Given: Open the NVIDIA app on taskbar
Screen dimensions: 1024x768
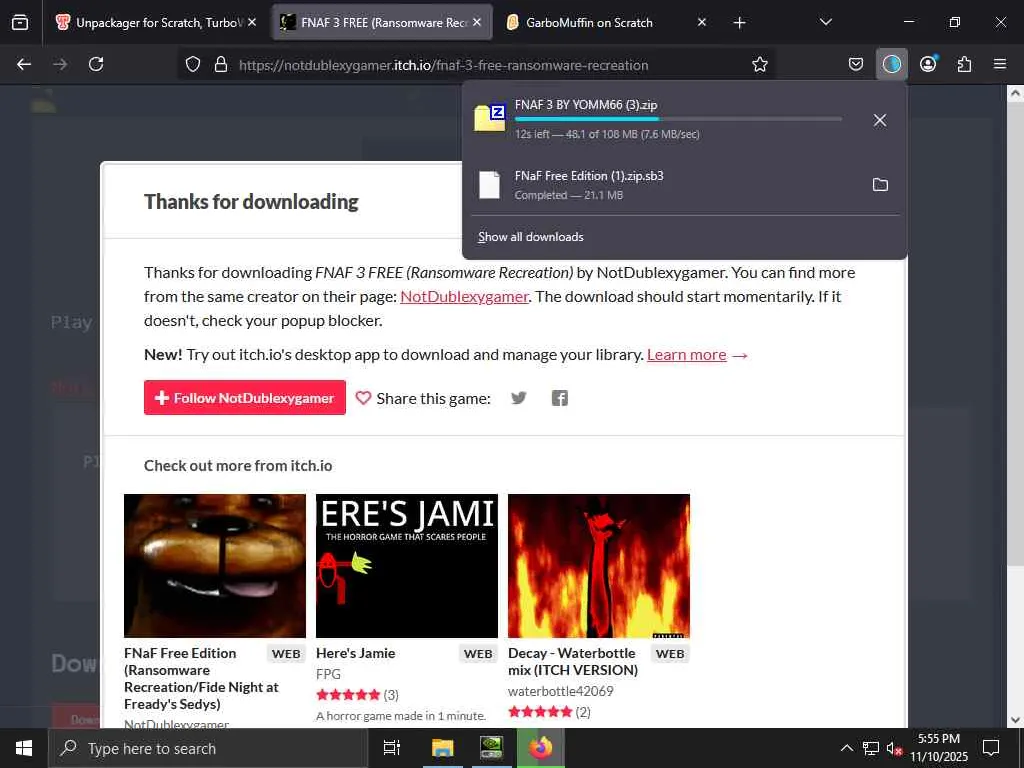Looking at the screenshot, I should click(x=491, y=748).
